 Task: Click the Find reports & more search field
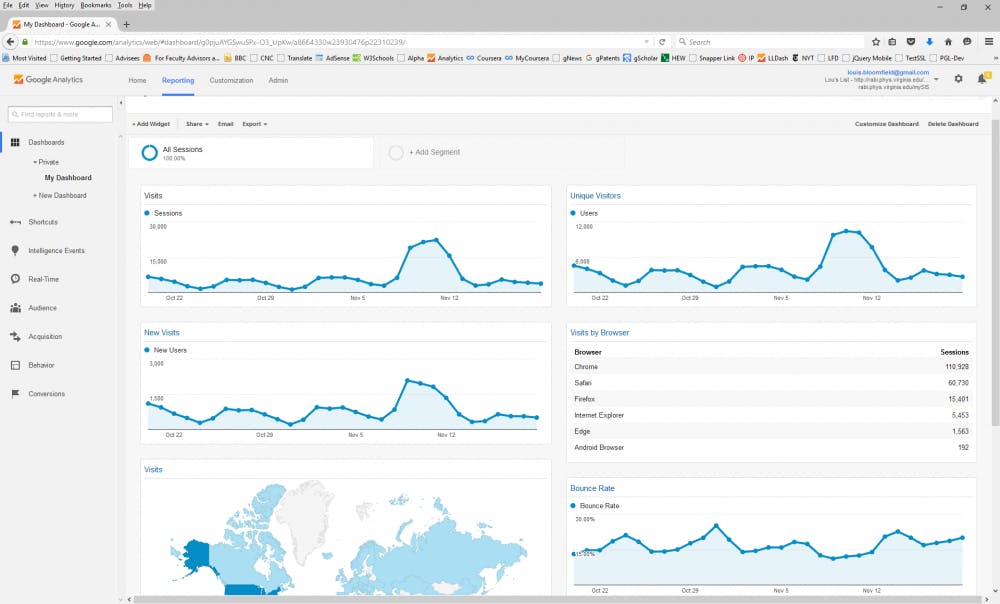(x=59, y=114)
